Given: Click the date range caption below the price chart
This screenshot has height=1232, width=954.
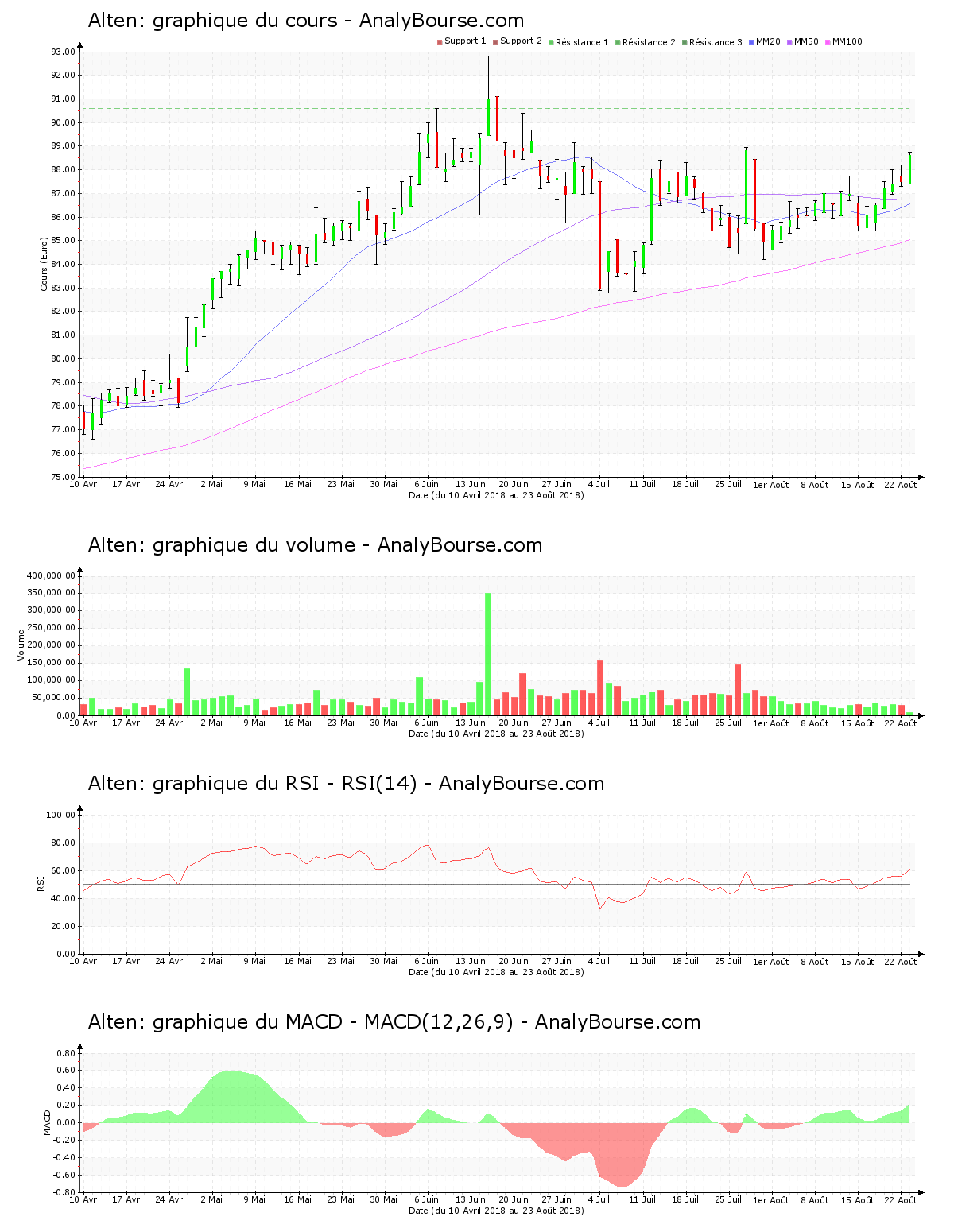Looking at the screenshot, I should coord(496,495).
